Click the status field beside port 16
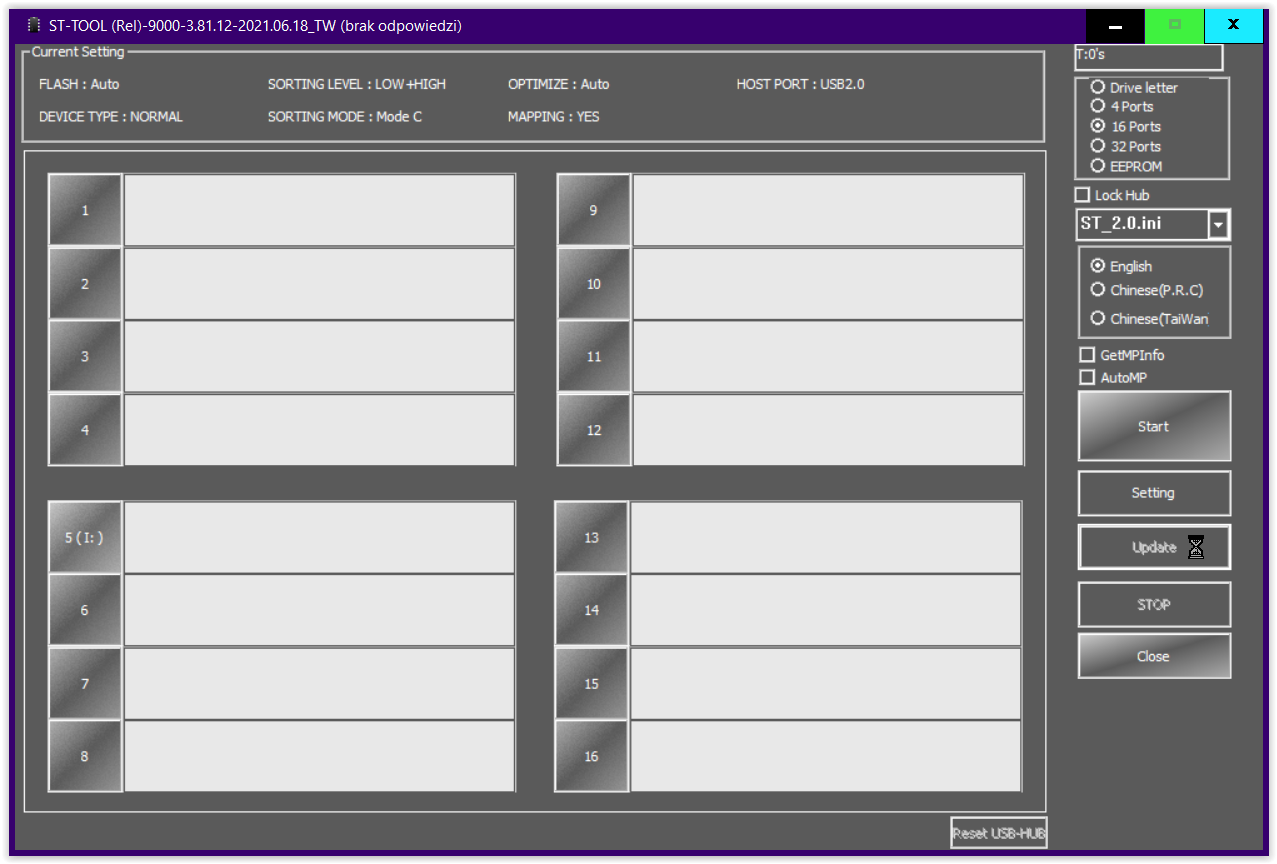This screenshot has width=1277, height=864. (826, 756)
